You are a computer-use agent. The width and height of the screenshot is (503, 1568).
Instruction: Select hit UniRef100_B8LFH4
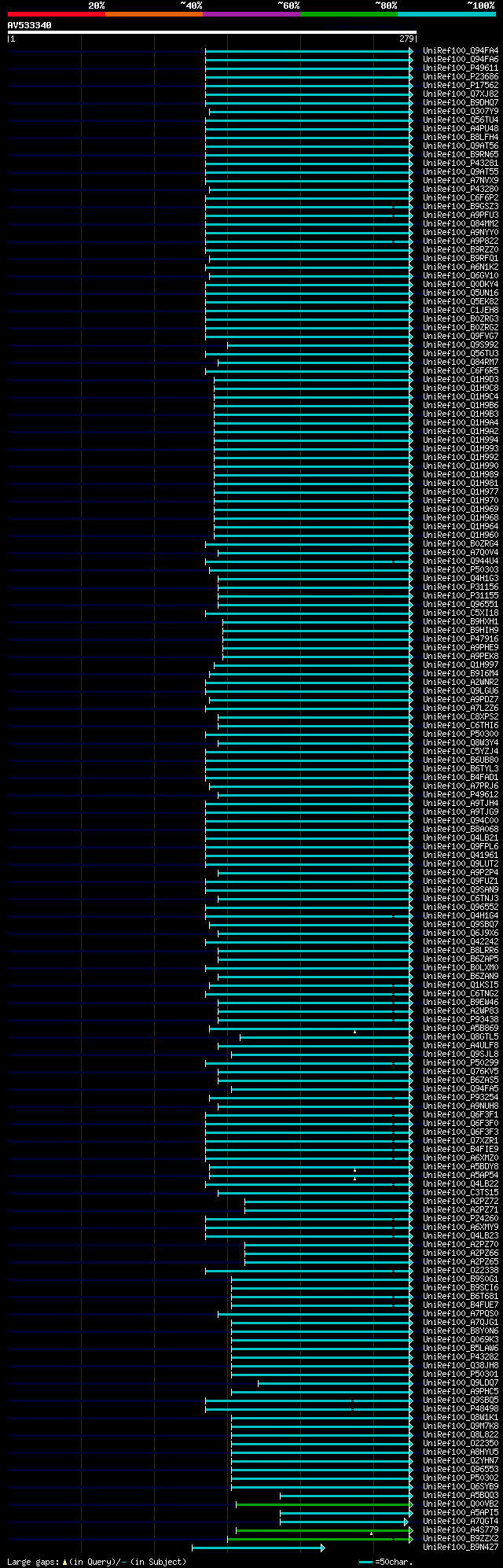tap(461, 137)
